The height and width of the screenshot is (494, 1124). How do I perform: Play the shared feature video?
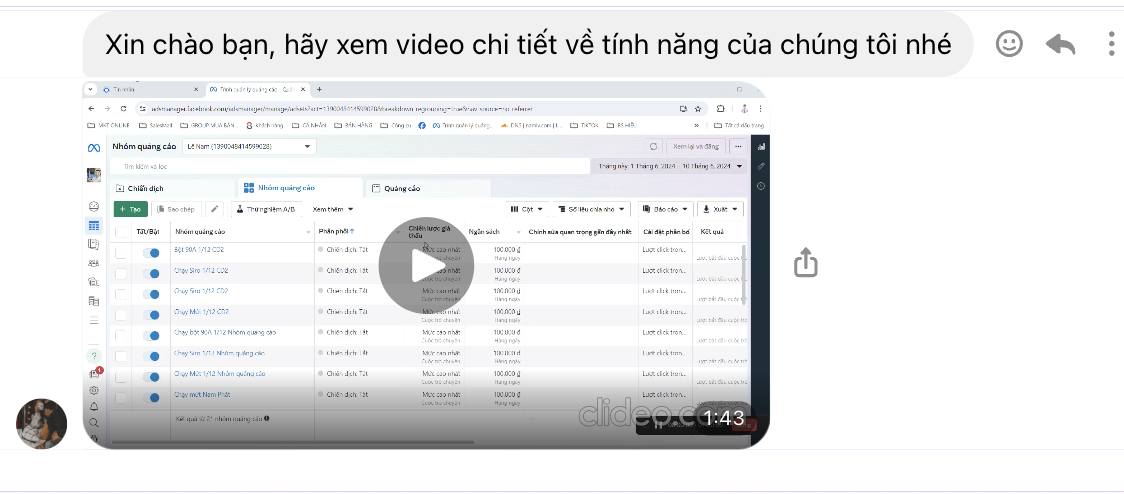point(425,265)
